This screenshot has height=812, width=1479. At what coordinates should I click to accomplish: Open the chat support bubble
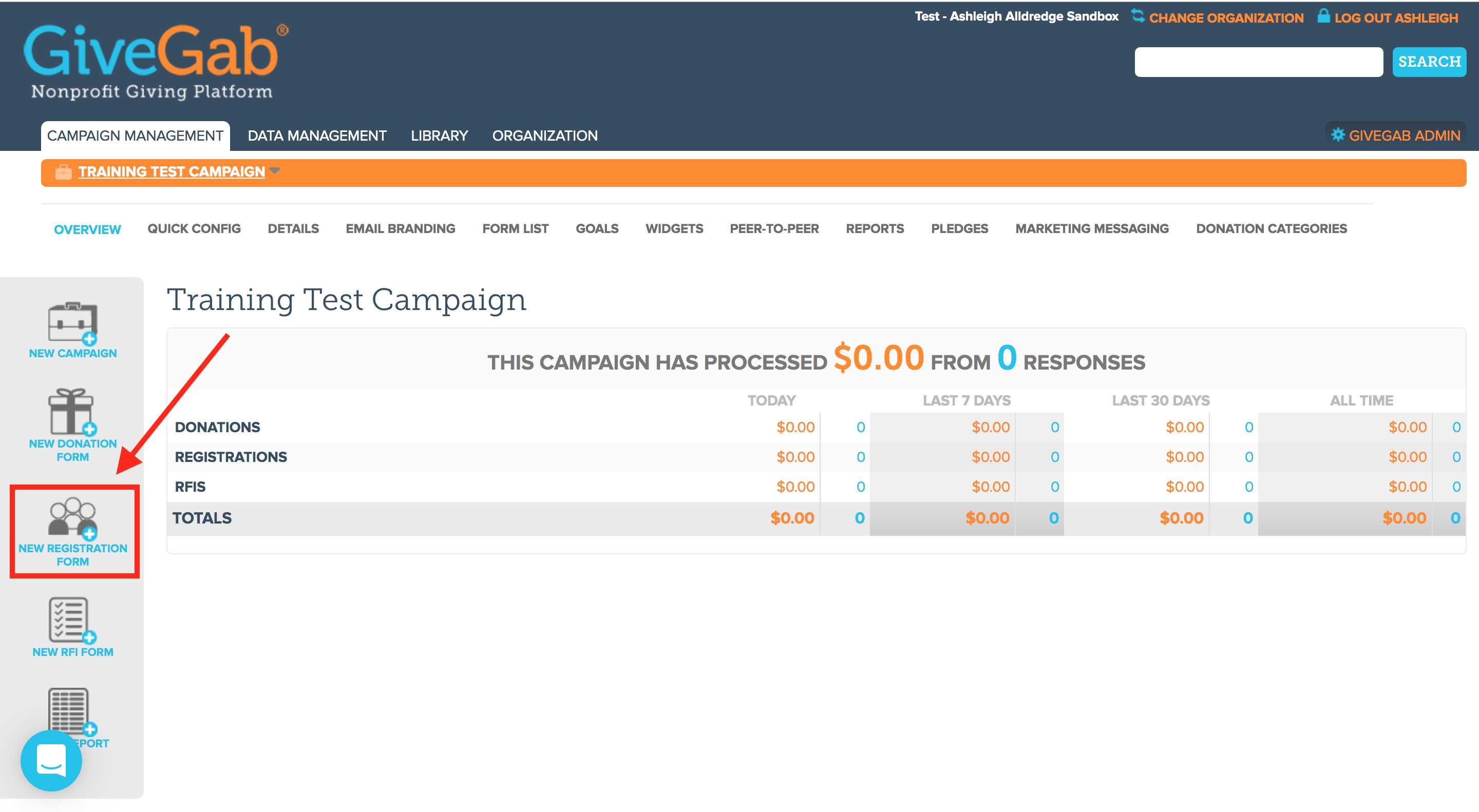coord(52,761)
